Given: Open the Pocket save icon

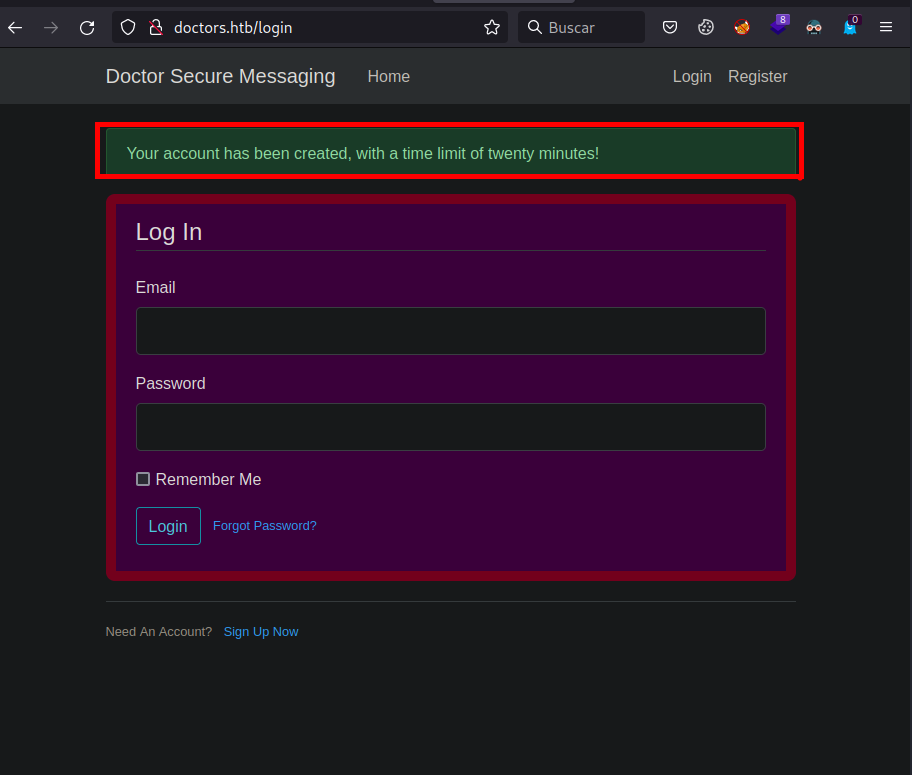Looking at the screenshot, I should [x=671, y=28].
